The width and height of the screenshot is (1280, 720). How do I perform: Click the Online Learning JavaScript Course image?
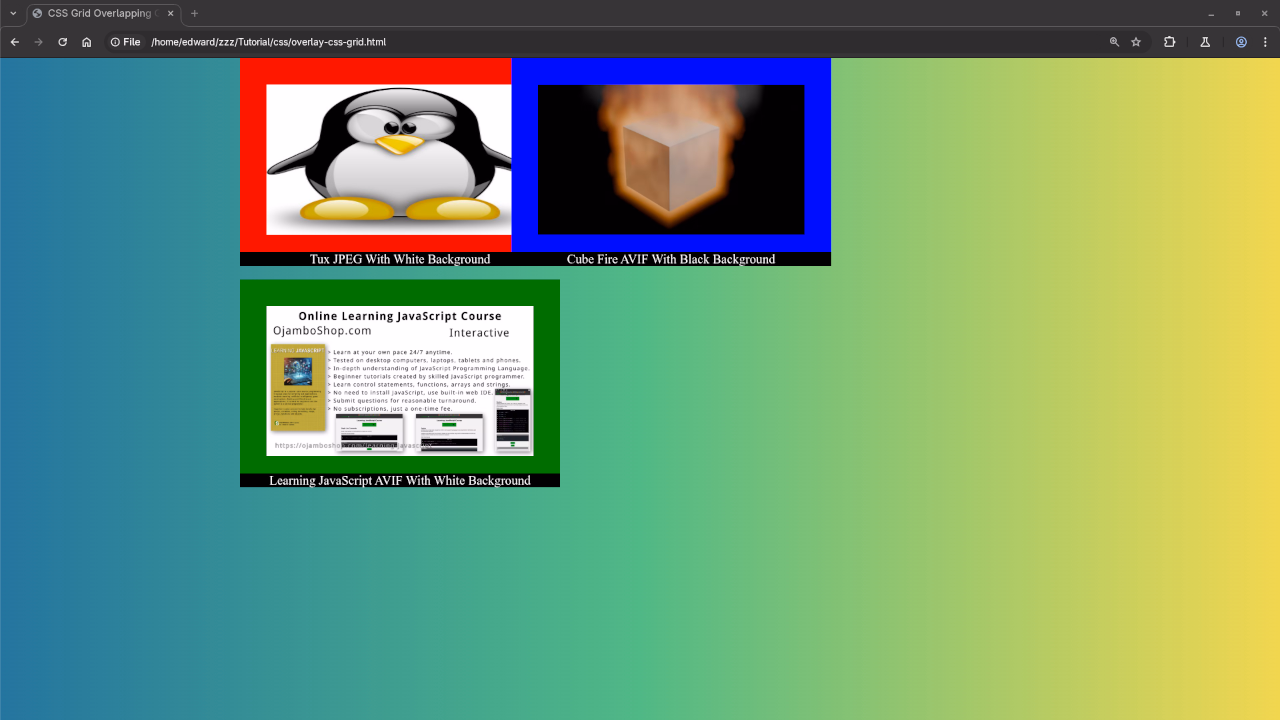tap(400, 381)
